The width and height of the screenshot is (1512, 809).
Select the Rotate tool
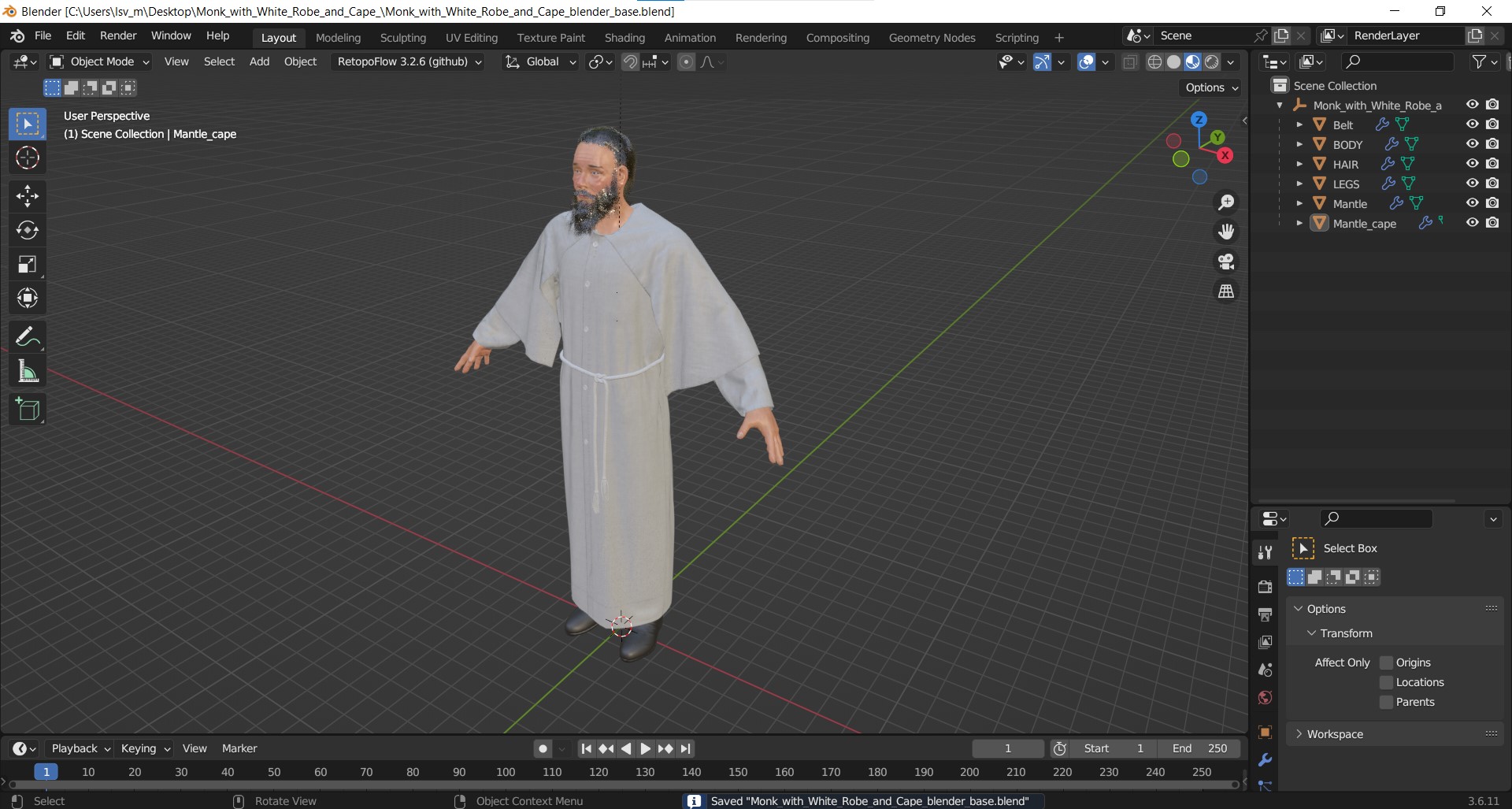tap(28, 230)
